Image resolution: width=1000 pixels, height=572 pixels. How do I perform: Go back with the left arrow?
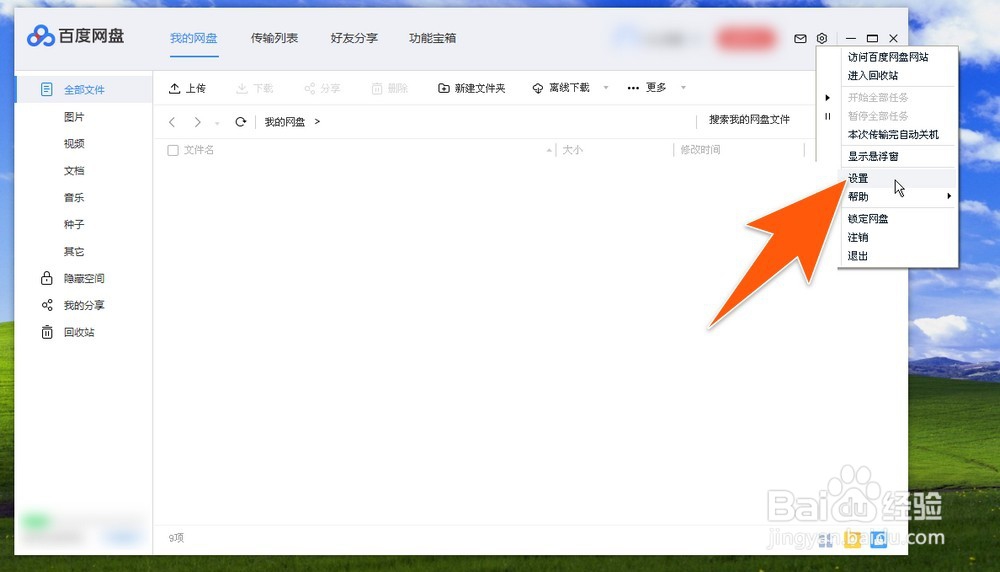(x=172, y=122)
